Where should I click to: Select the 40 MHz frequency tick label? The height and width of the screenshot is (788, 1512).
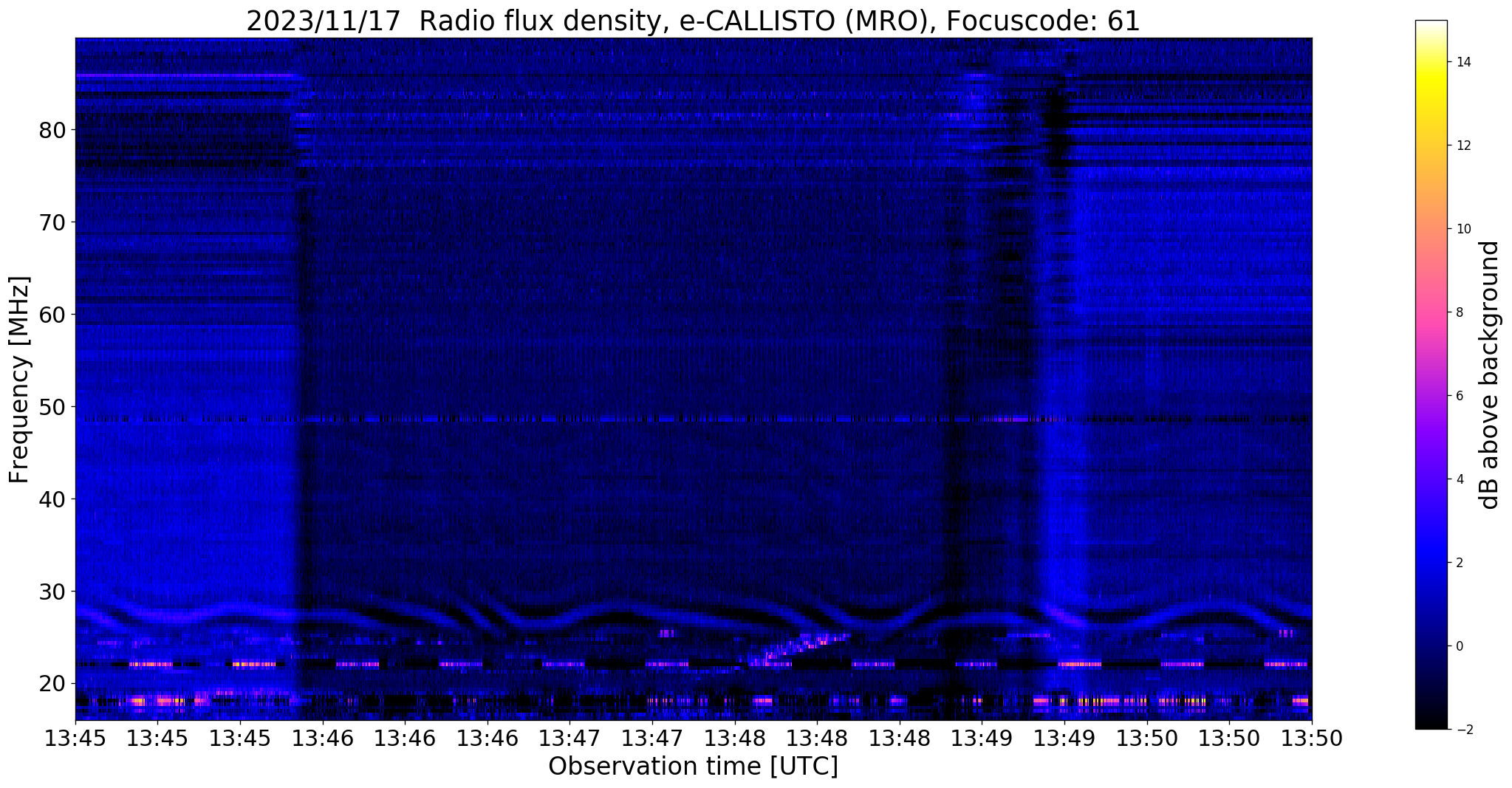tap(52, 499)
